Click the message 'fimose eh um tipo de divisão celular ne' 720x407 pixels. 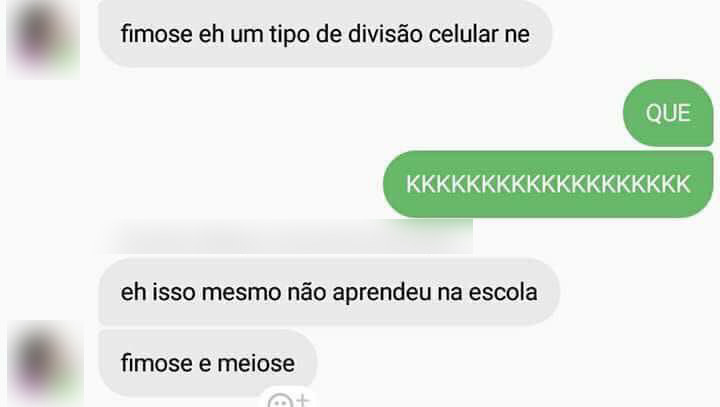click(325, 34)
